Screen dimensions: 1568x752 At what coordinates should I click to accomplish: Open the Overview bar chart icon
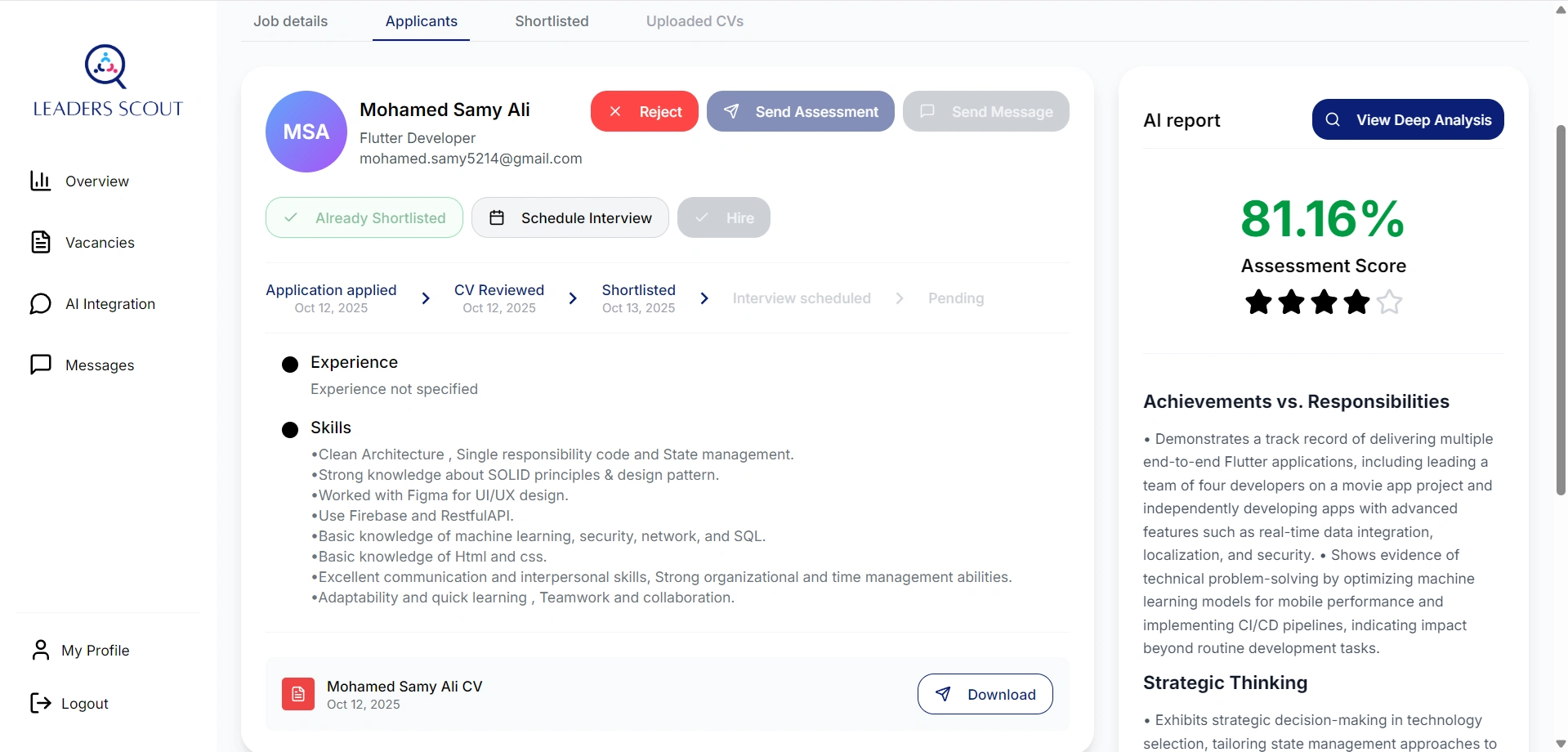[x=40, y=181]
